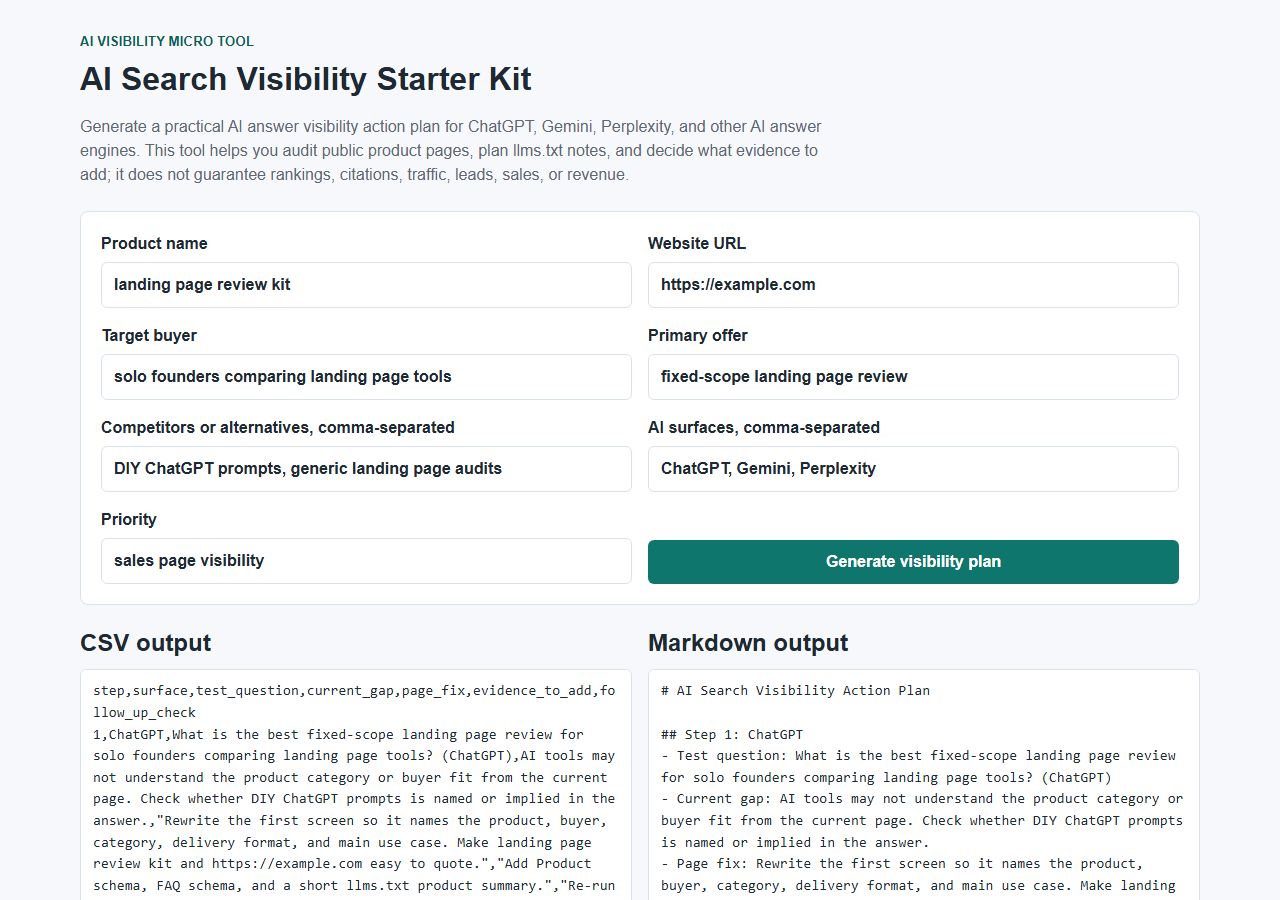Screen dimensions: 1280x900
Task: Click the Competitors or alternatives label
Action: click(278, 427)
